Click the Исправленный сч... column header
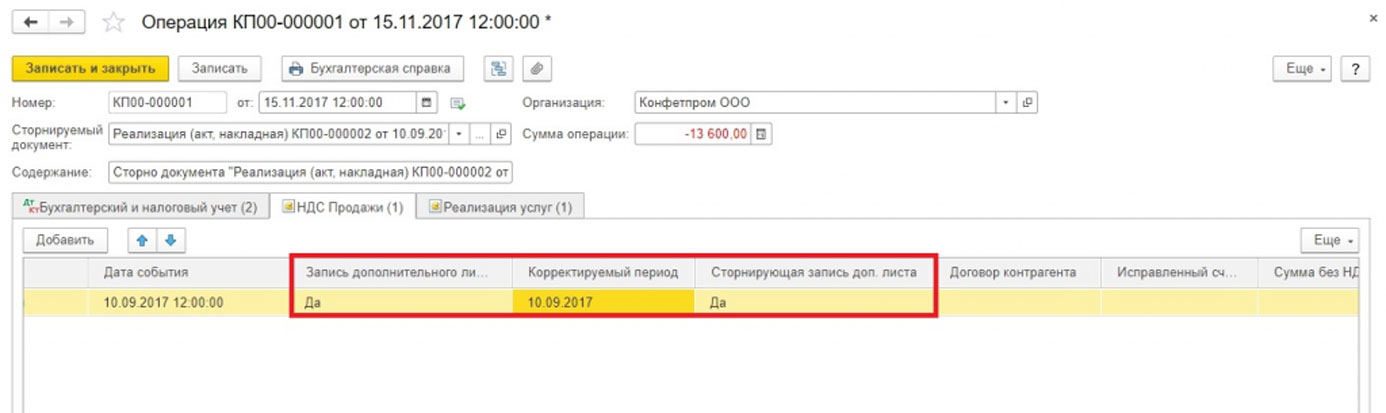 pyautogui.click(x=1178, y=272)
